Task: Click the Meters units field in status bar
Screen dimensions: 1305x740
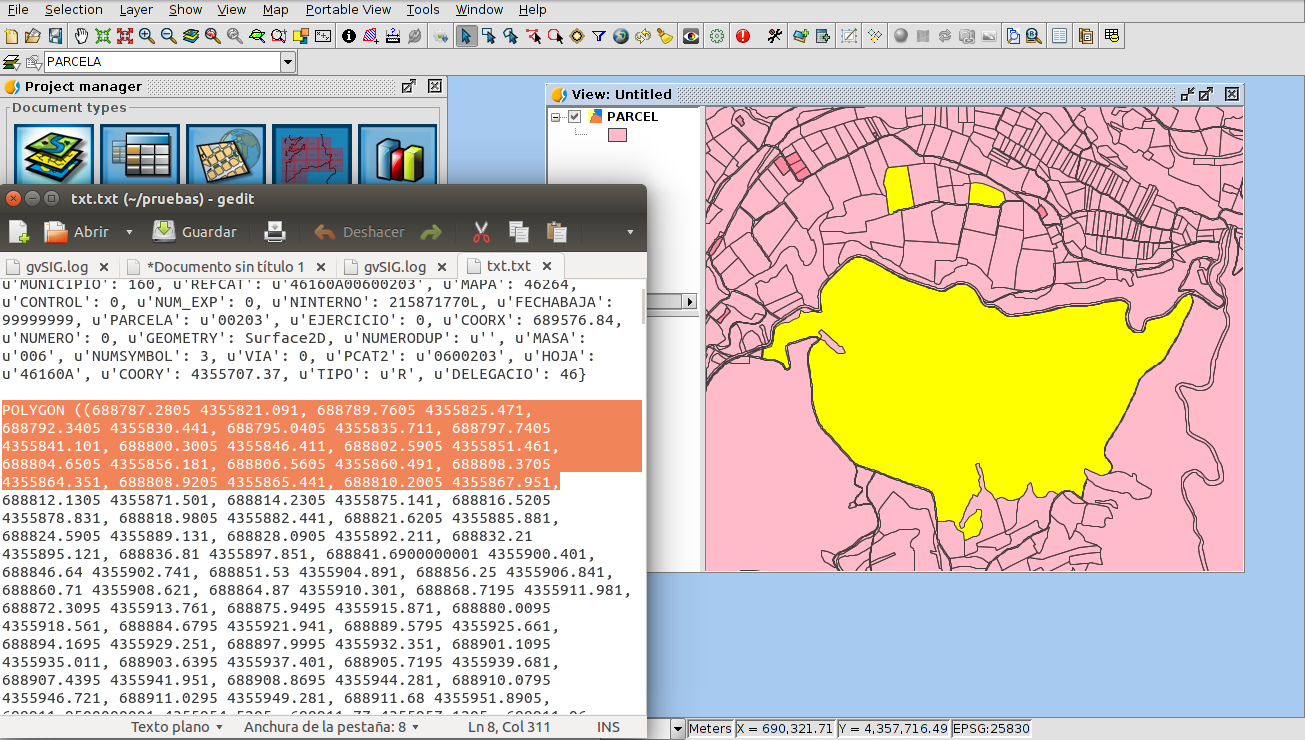Action: tap(710, 729)
